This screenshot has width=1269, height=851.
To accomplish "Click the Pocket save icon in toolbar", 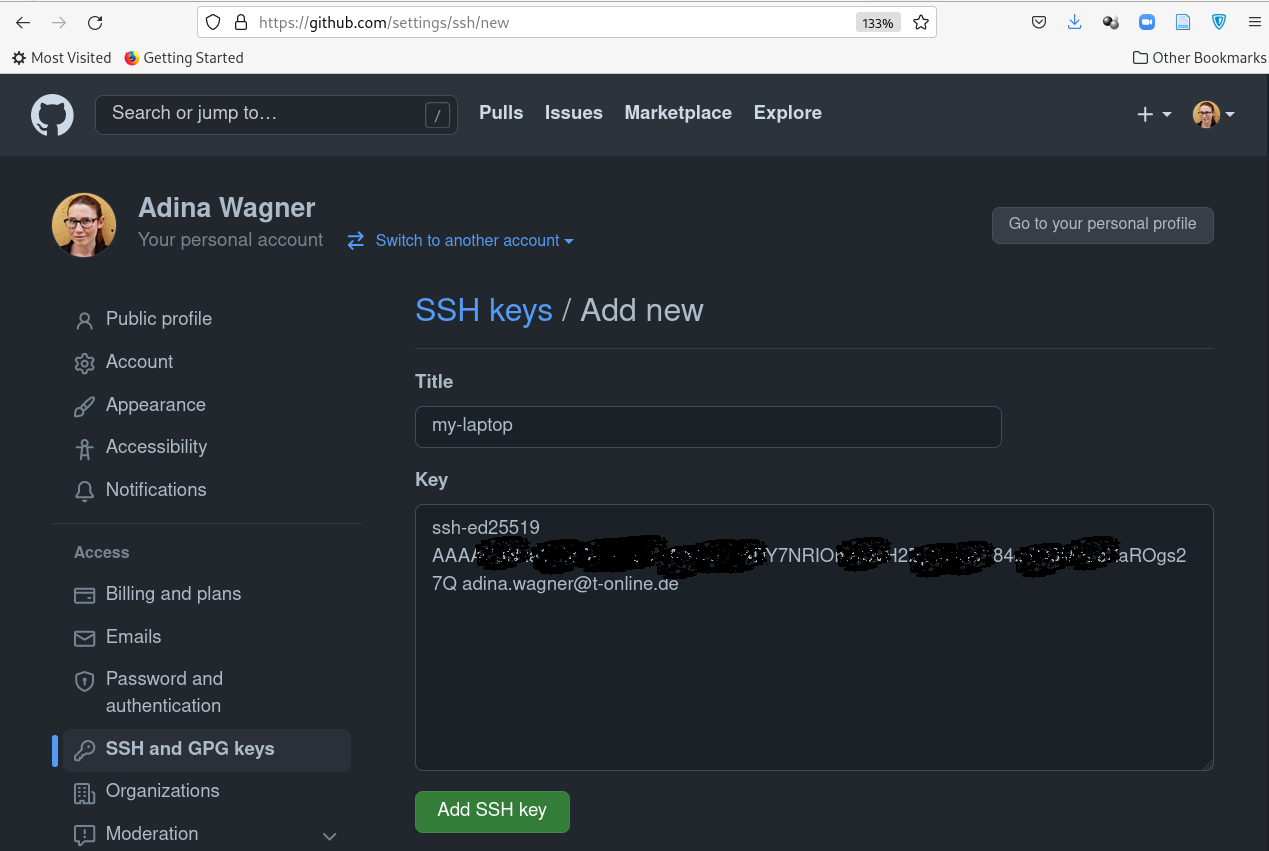I will pyautogui.click(x=1039, y=22).
